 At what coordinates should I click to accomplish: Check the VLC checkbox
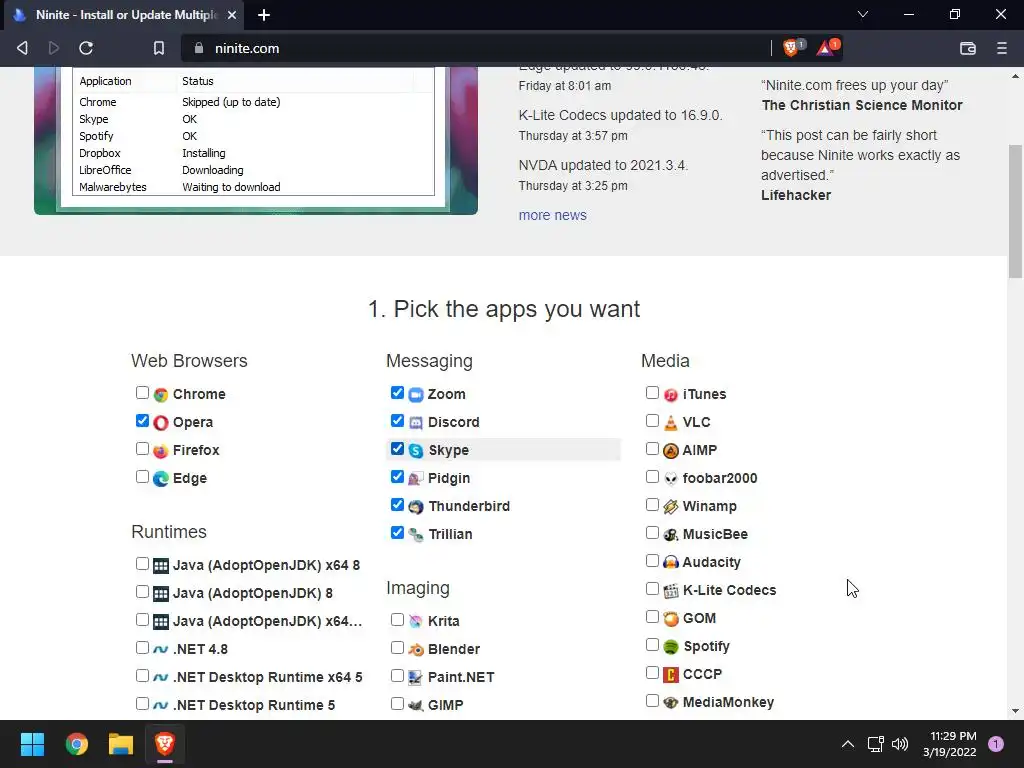point(652,421)
